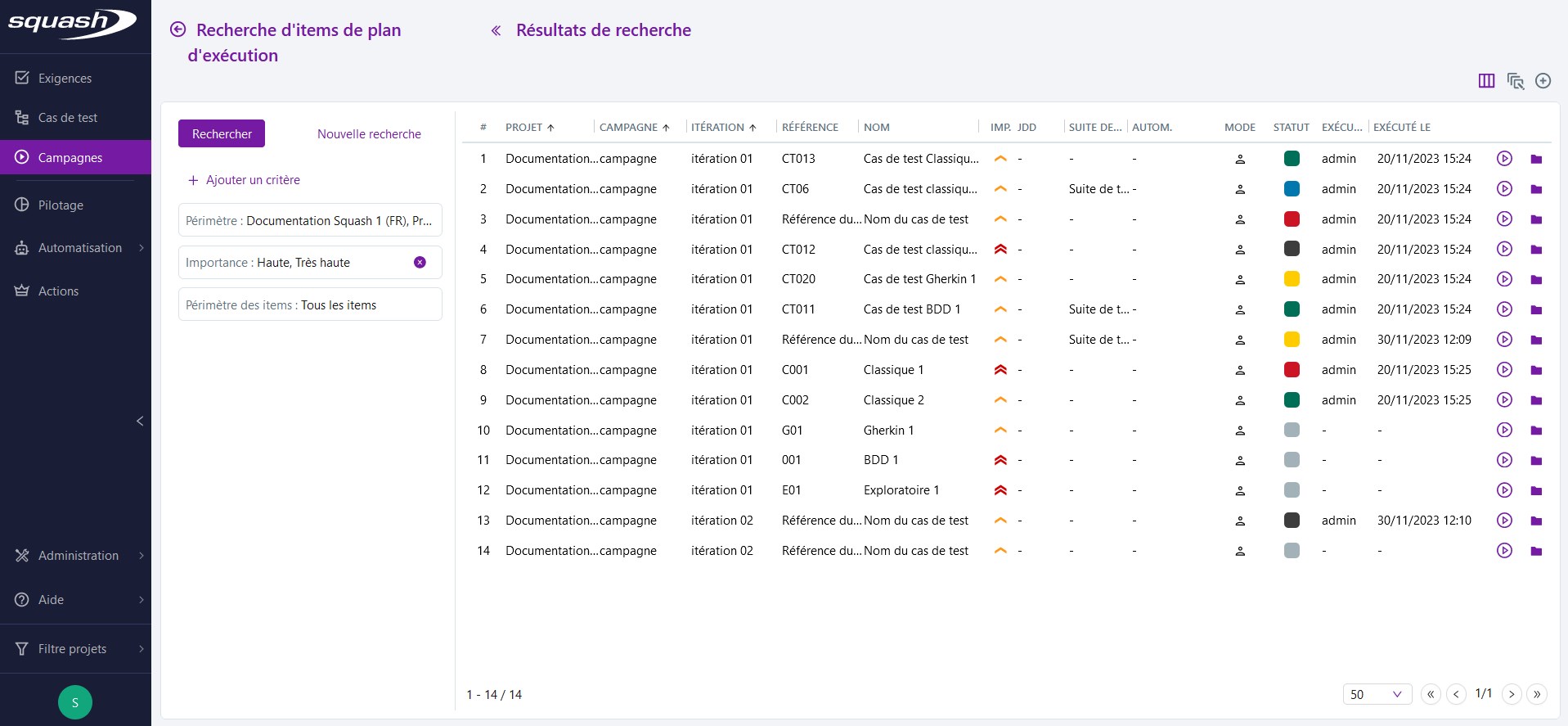1568x726 pixels.
Task: Sort by EXÉCUTÉ LE column header
Action: (x=1402, y=127)
